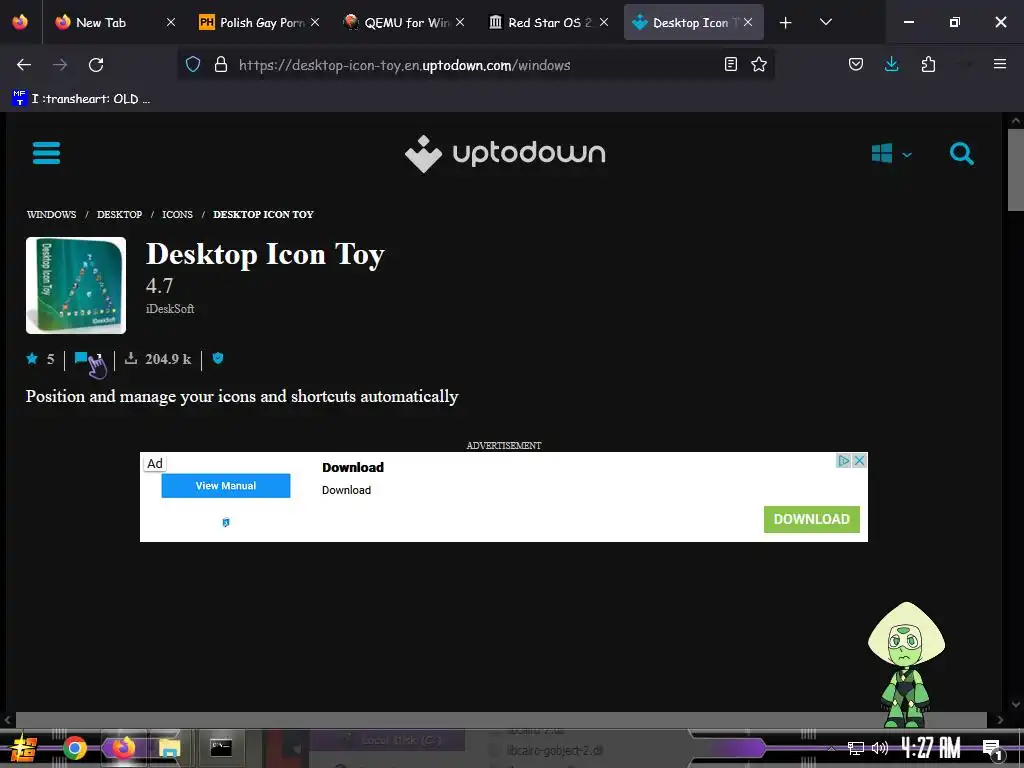Image resolution: width=1024 pixels, height=768 pixels.
Task: Click the green Peridot desktop character
Action: tap(906, 664)
